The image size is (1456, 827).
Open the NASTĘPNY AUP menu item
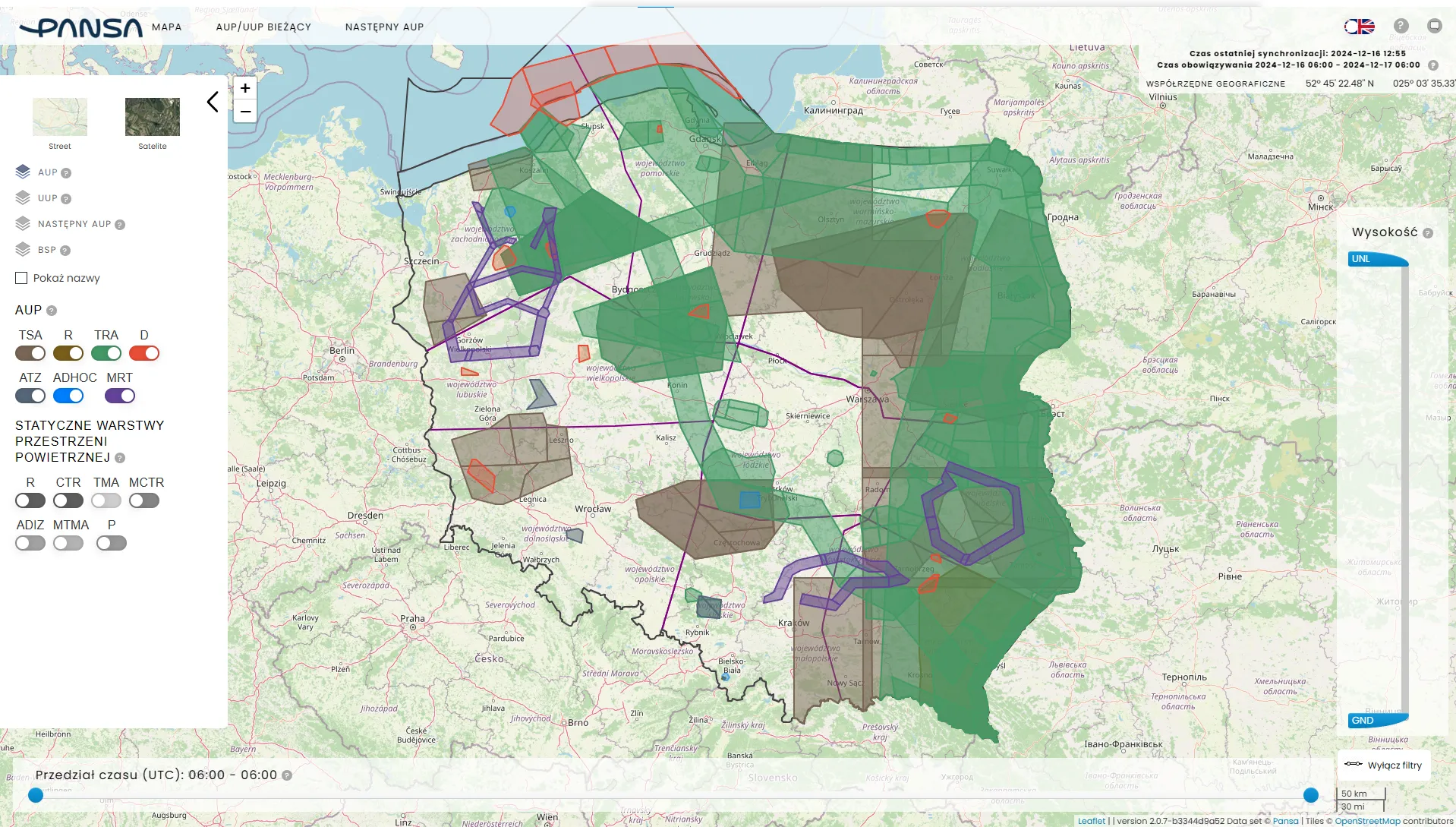(x=384, y=27)
